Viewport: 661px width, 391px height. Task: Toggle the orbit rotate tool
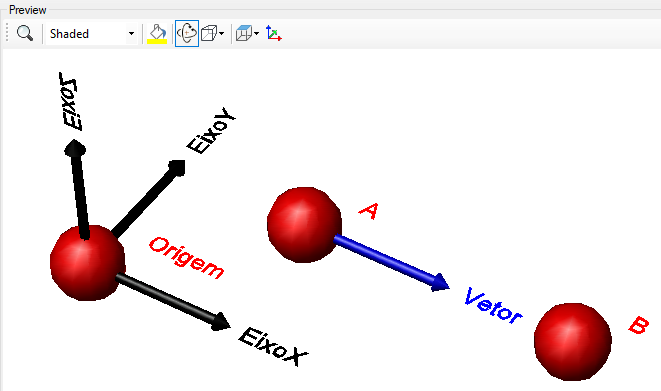(x=187, y=33)
